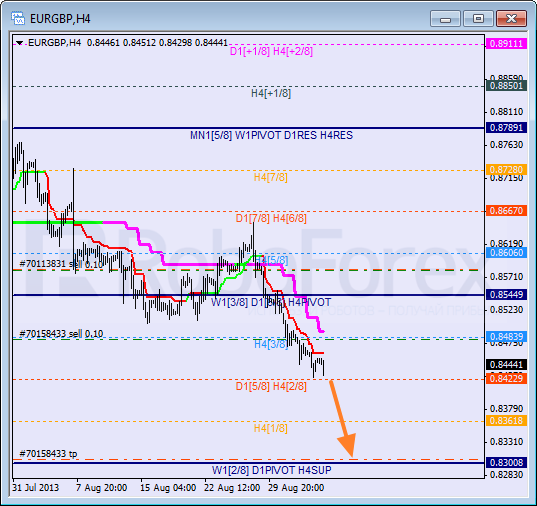This screenshot has height=506, width=537.
Task: Select the 0.87891 navy price tag
Action: pos(506,128)
